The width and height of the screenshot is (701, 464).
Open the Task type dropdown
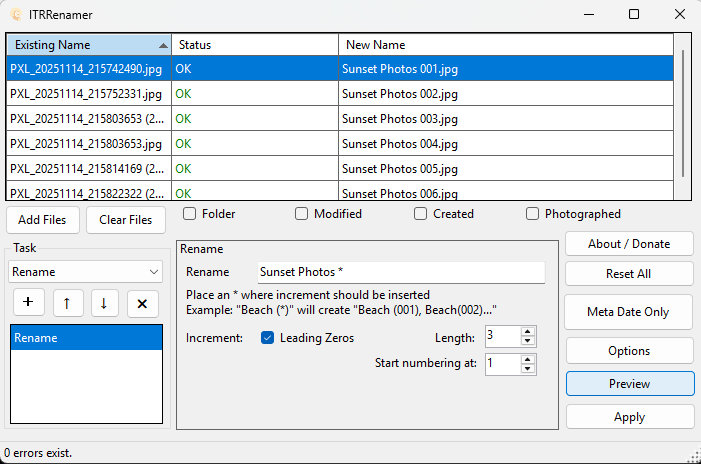(85, 272)
